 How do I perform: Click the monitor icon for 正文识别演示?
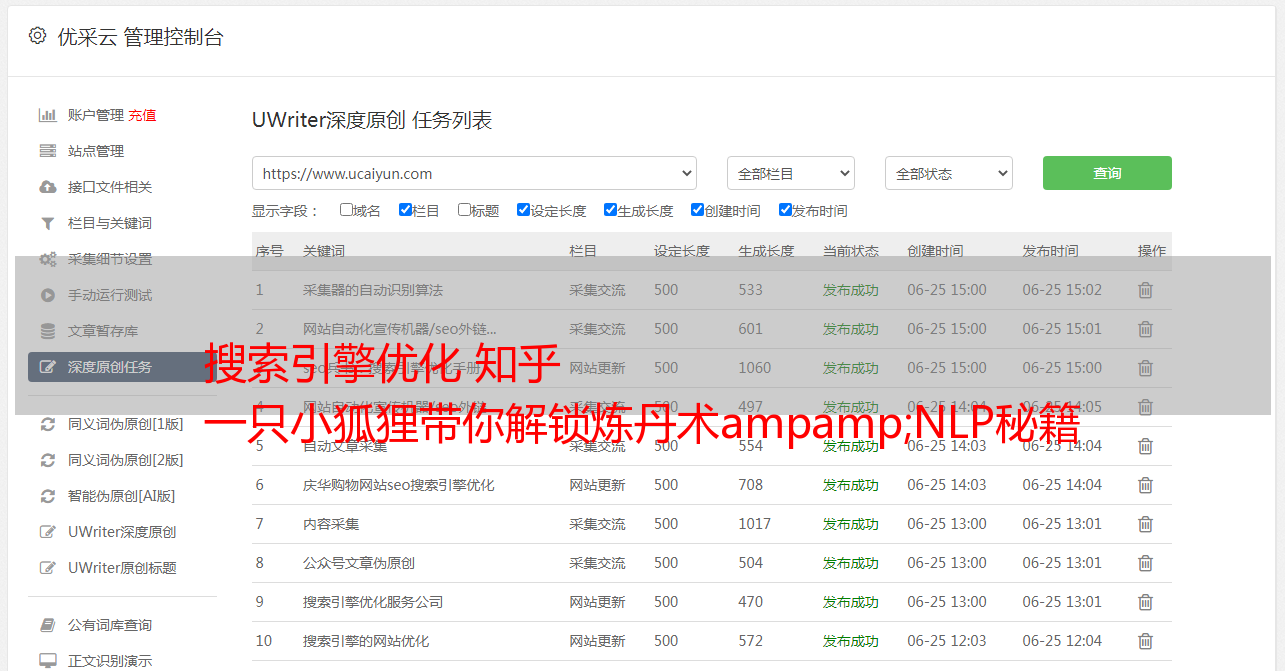pyautogui.click(x=47, y=661)
